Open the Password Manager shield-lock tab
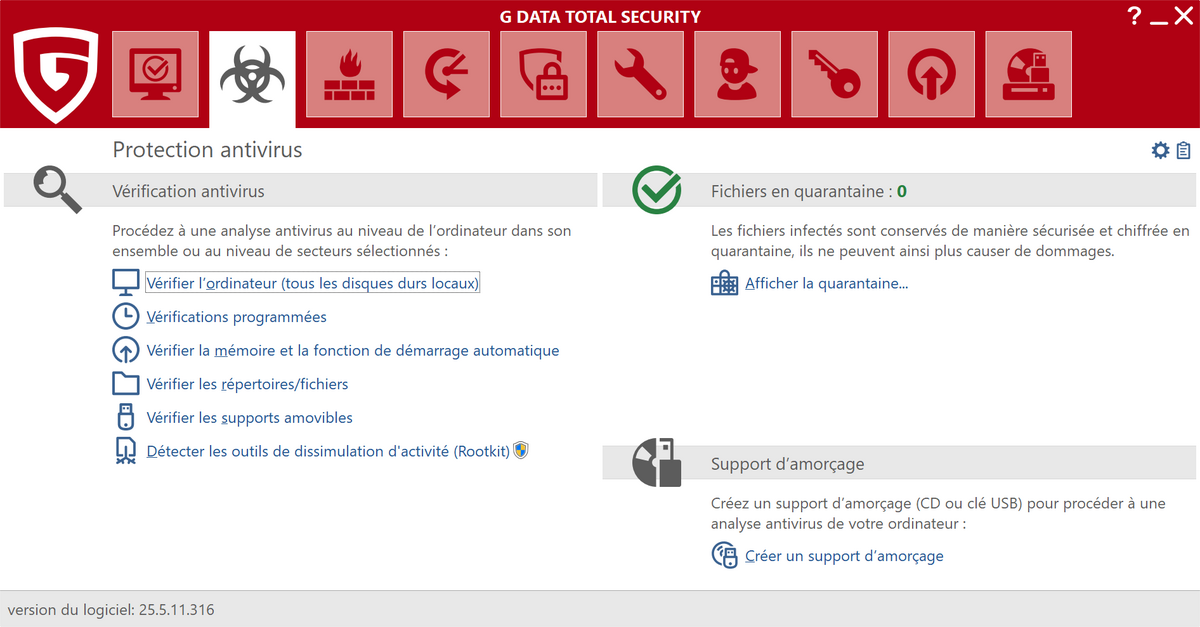Image resolution: width=1200 pixels, height=627 pixels. 543,74
